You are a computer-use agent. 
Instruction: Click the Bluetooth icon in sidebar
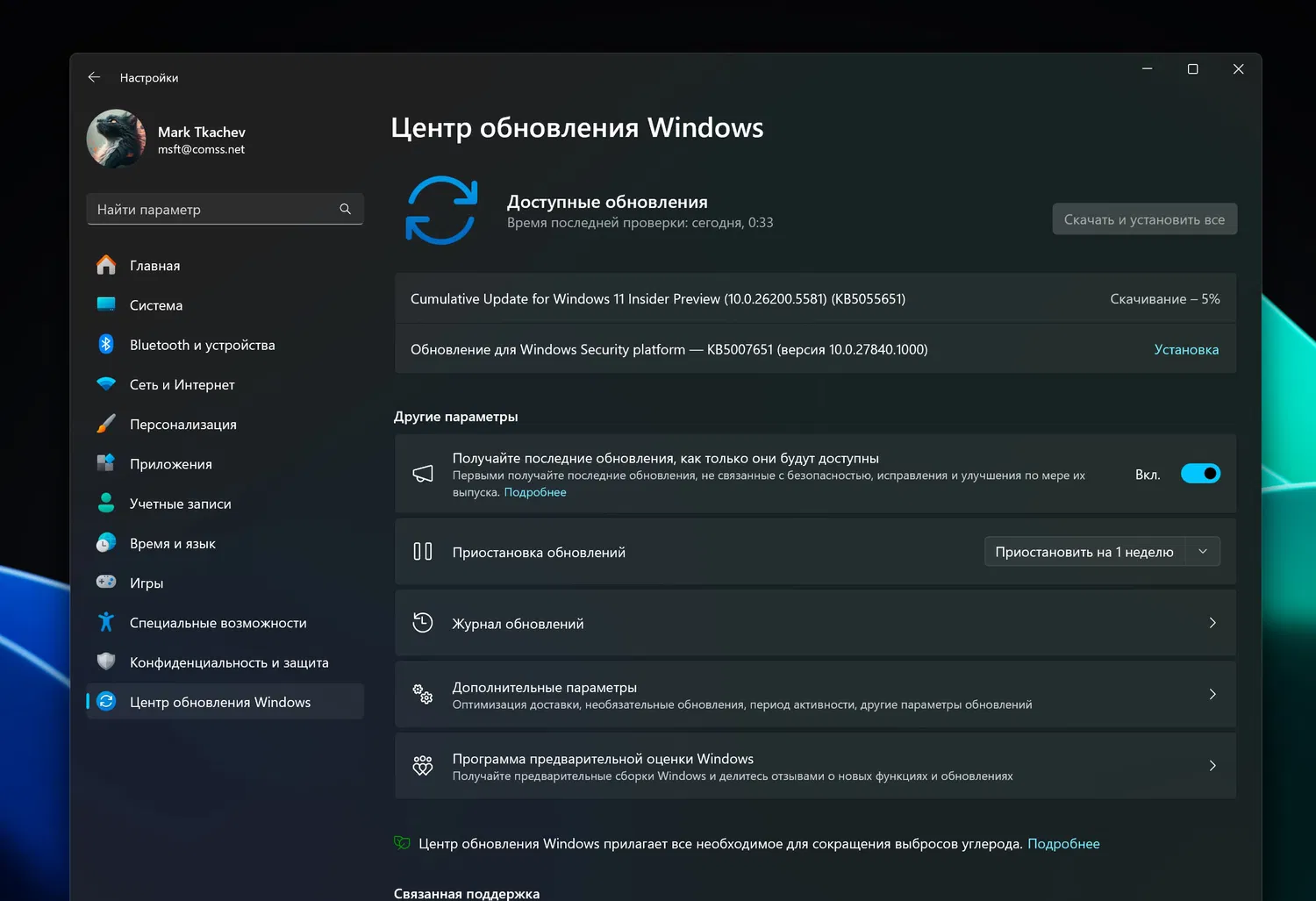tap(106, 344)
